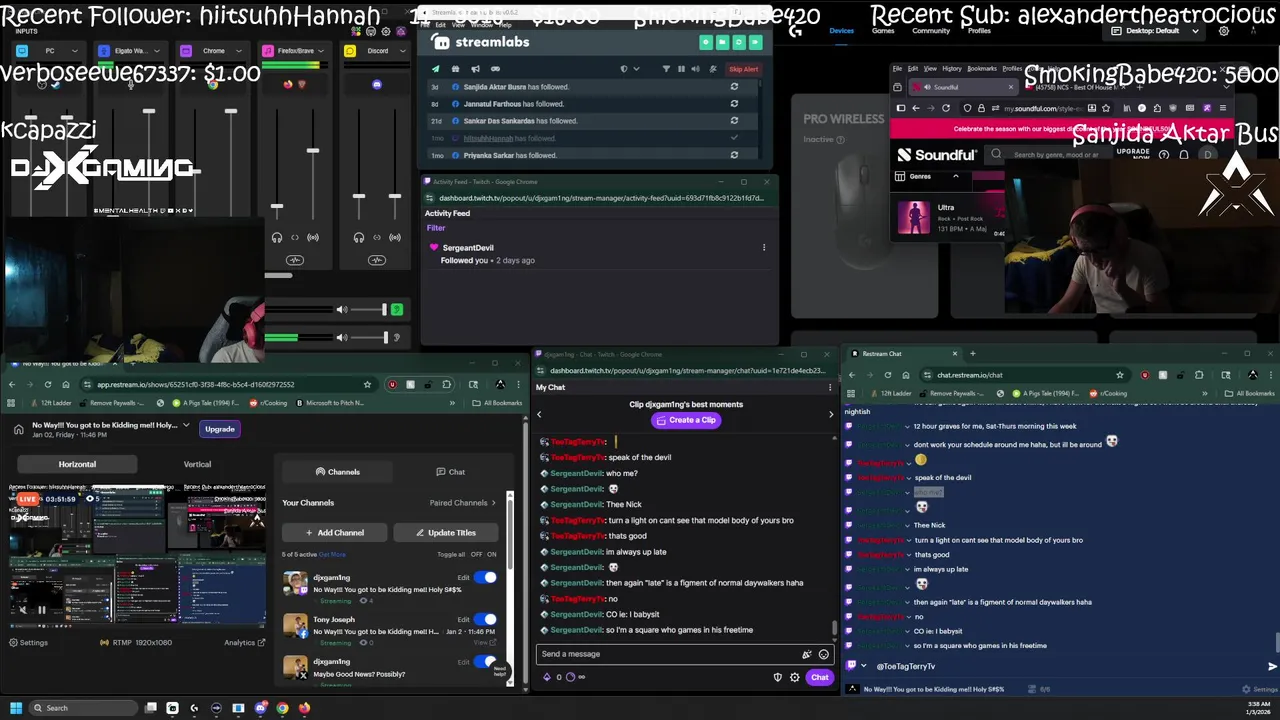
Task: Replay Priyanka Sarkar follow alert
Action: (734, 155)
